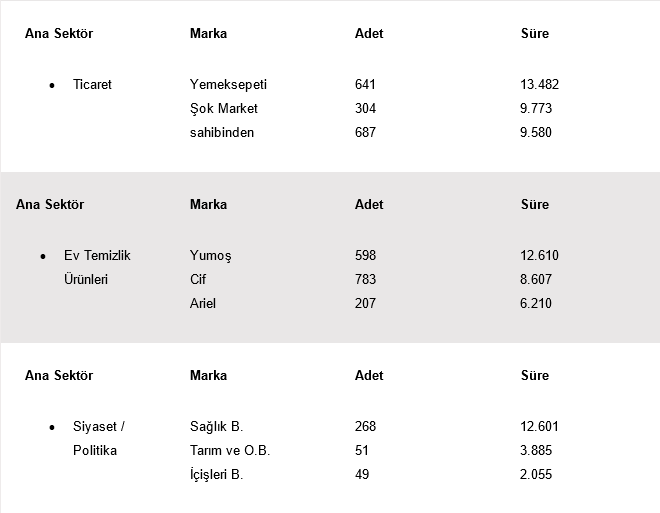Viewport: 660px width, 513px height.
Task: Select the 9.773 duration cell
Action: [x=538, y=109]
